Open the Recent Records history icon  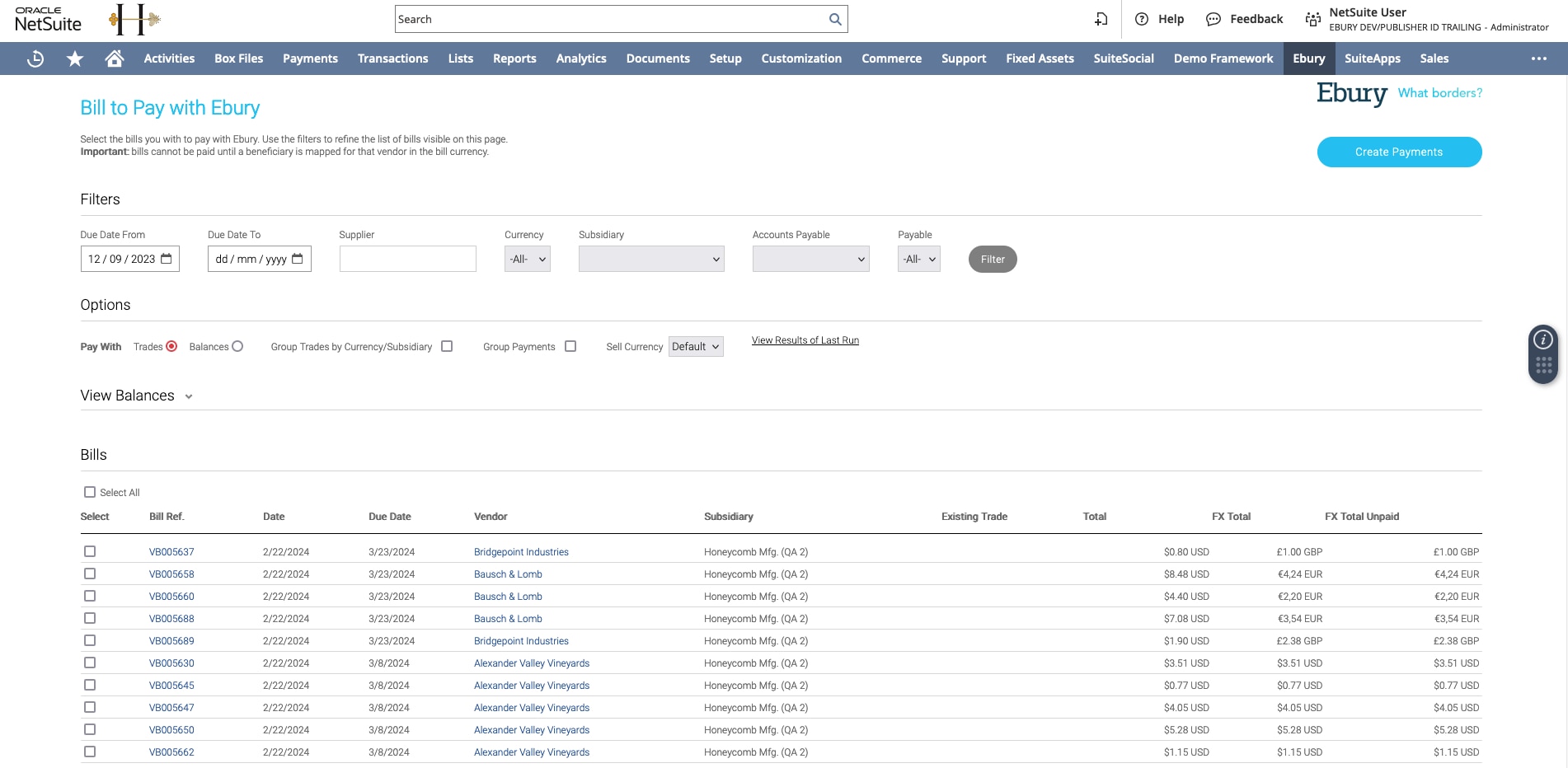click(x=35, y=59)
